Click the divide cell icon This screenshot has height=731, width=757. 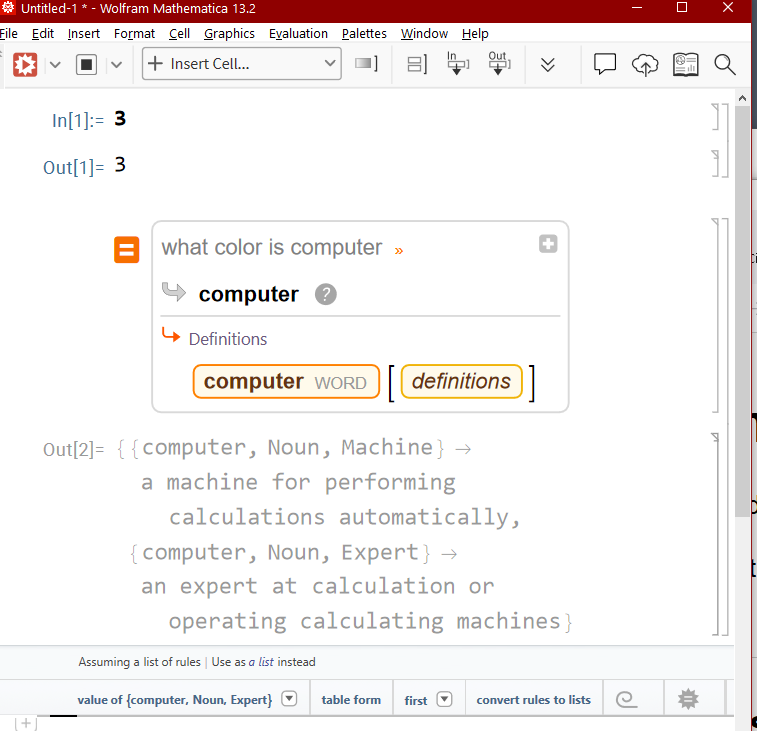(x=417, y=64)
